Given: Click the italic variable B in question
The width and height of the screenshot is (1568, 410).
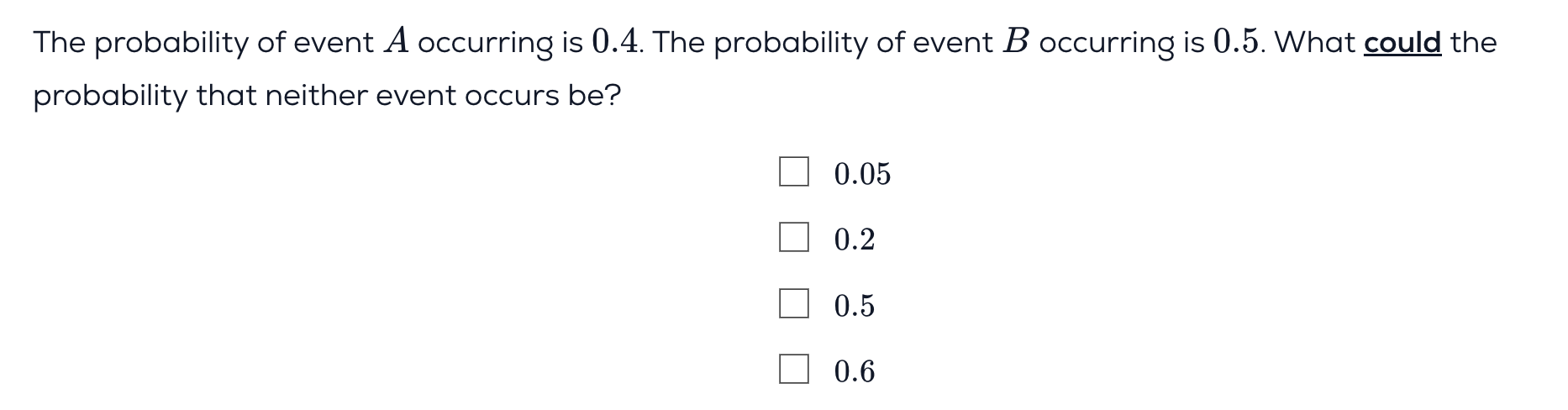Looking at the screenshot, I should pyautogui.click(x=1015, y=41).
